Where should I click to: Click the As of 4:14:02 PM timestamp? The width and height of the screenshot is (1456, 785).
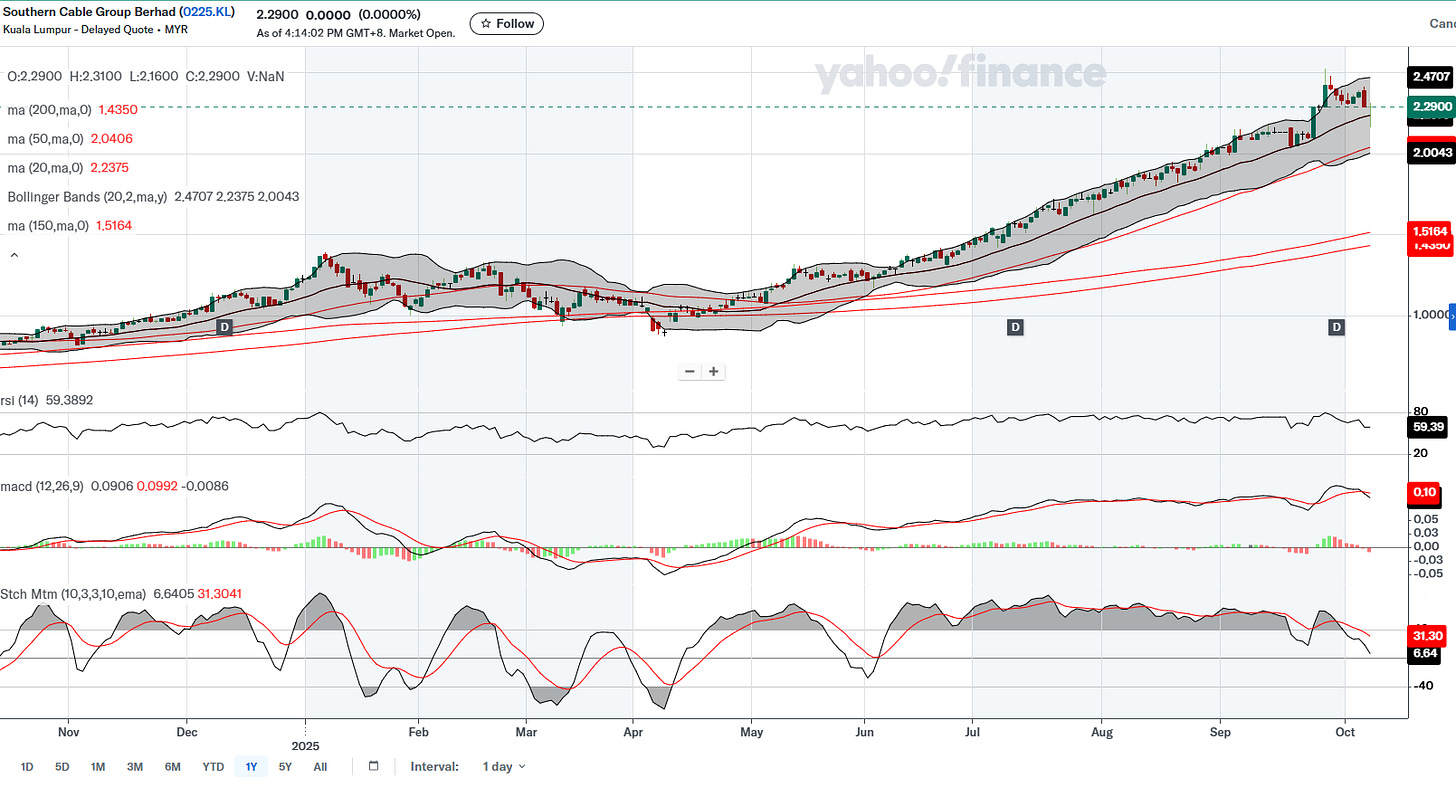pos(356,33)
